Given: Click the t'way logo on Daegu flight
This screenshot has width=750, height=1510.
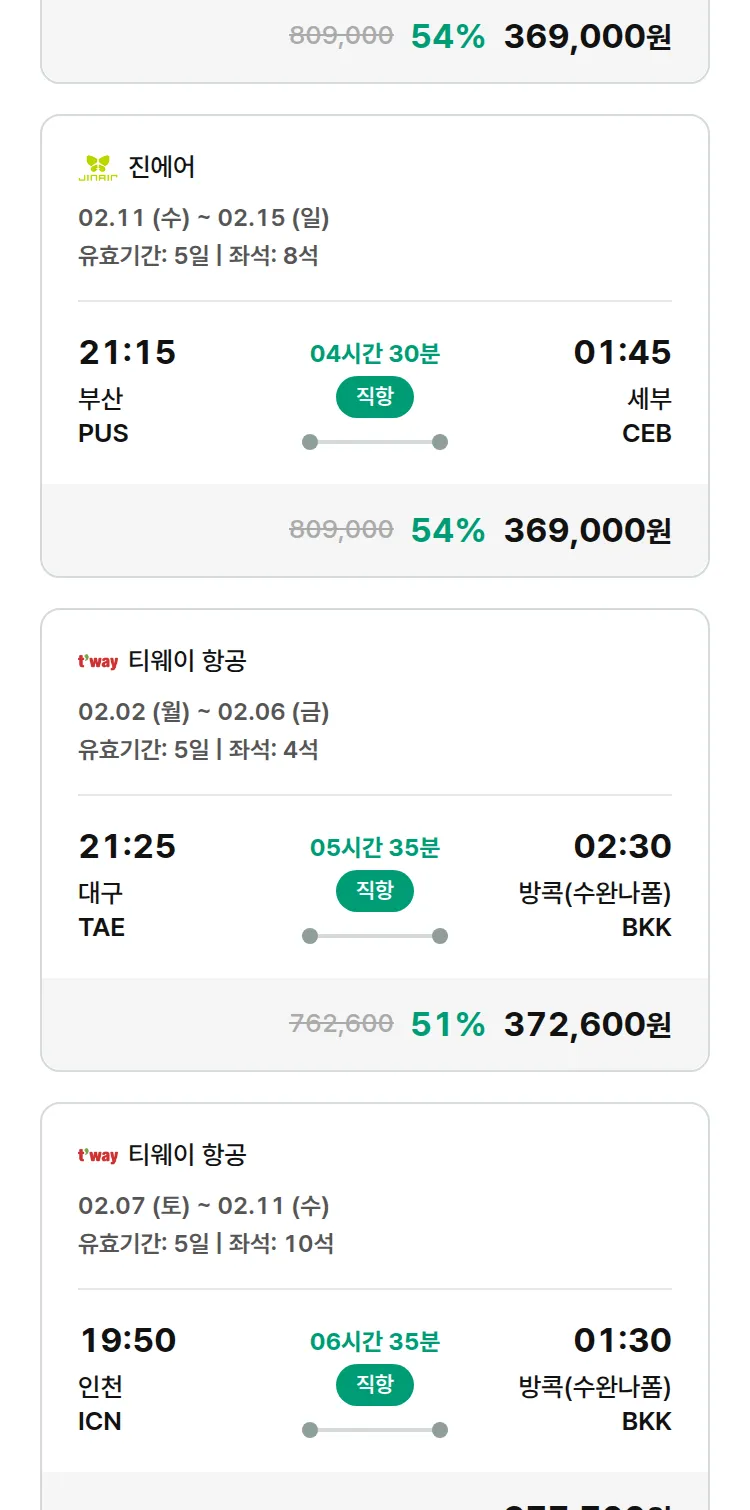Looking at the screenshot, I should click(x=98, y=662).
